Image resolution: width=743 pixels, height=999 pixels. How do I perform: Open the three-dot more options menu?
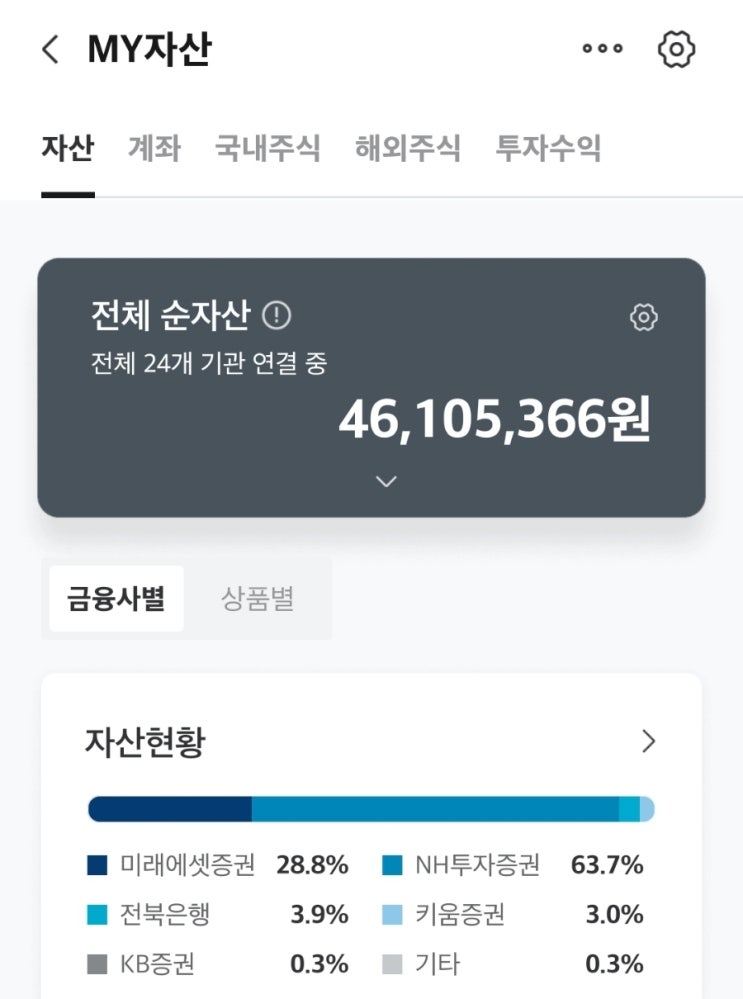tap(602, 49)
